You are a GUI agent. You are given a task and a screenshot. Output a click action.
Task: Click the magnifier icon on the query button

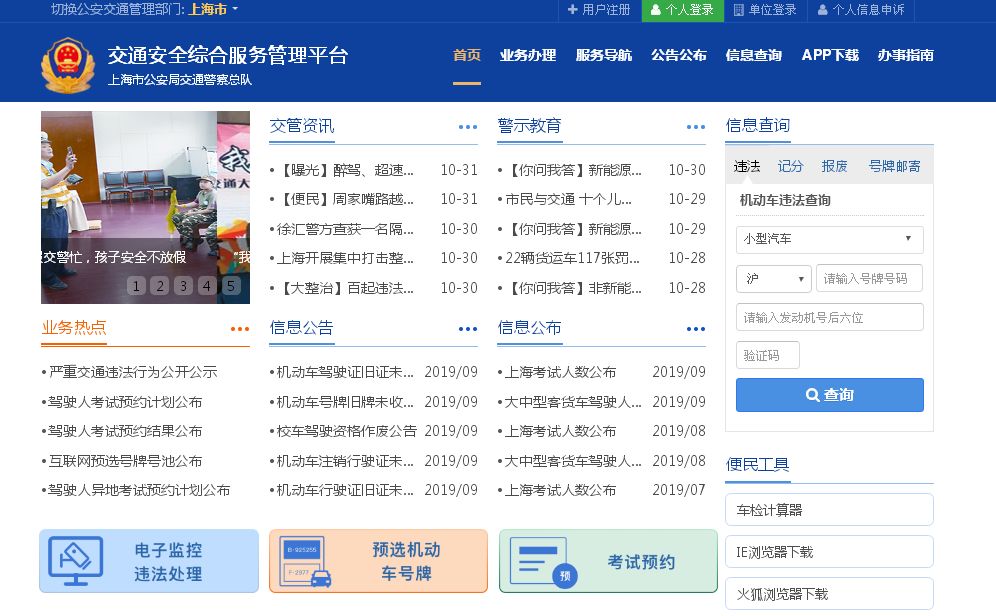[812, 395]
